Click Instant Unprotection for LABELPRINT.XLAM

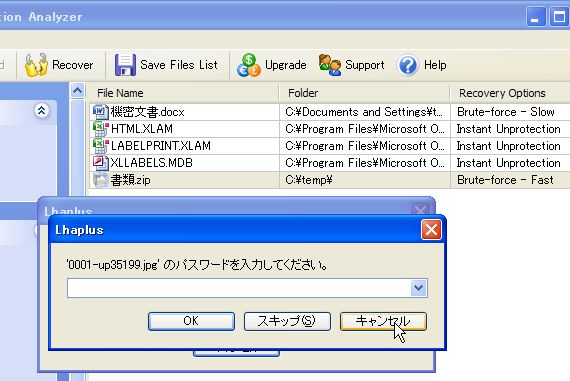coord(510,146)
